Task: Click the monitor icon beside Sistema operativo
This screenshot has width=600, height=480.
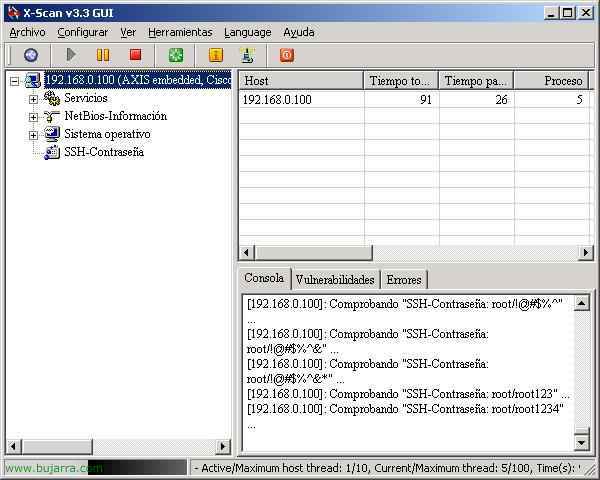Action: pos(52,134)
